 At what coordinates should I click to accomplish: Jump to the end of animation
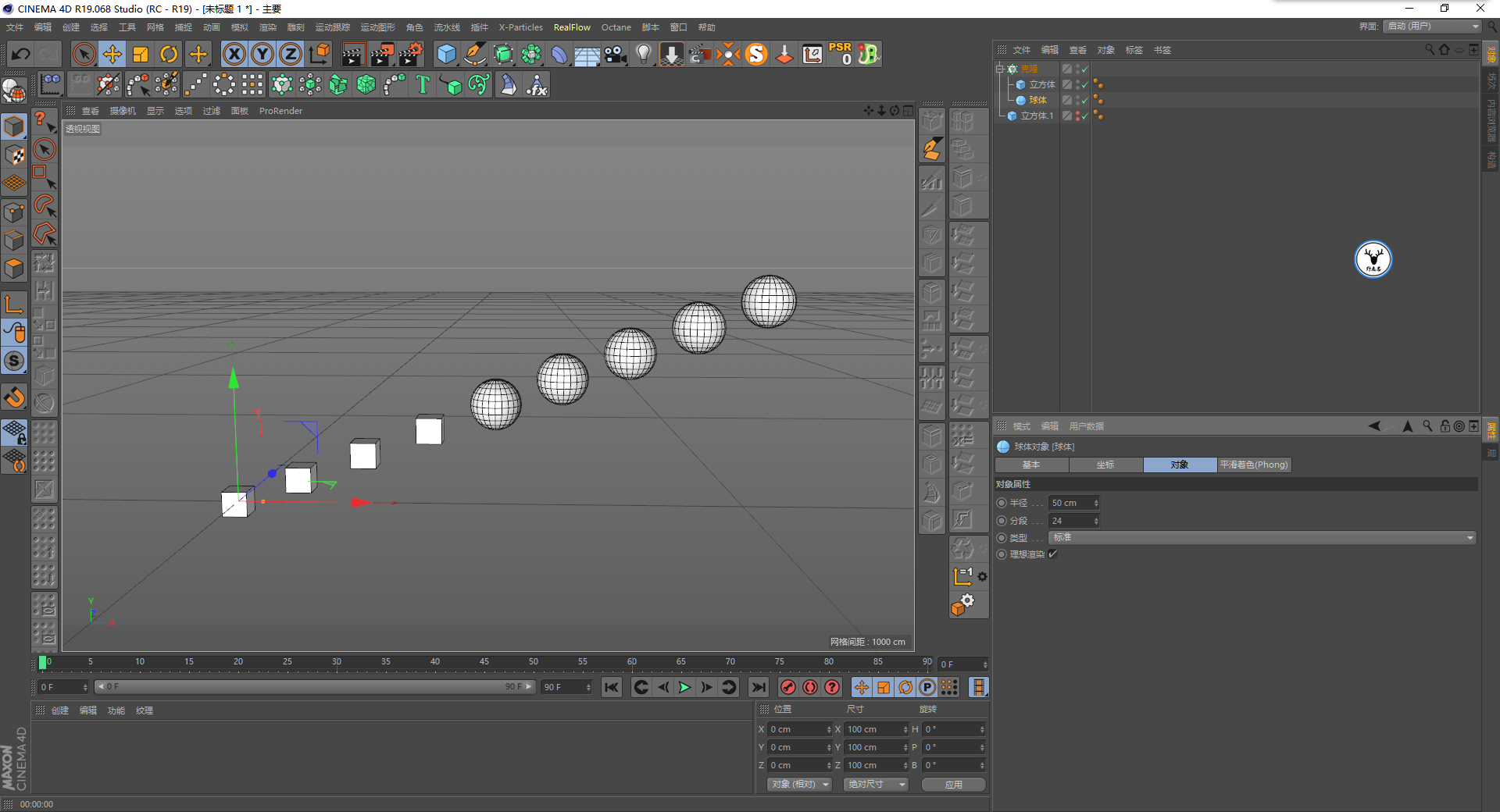(758, 687)
